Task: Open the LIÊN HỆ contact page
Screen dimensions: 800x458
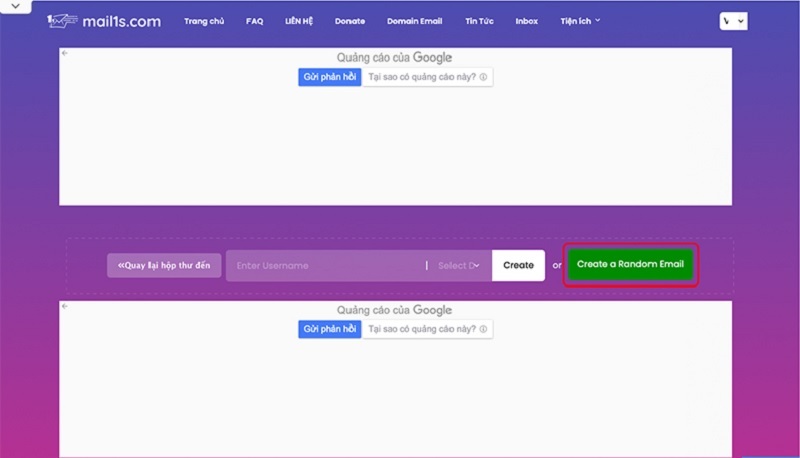Action: point(299,21)
